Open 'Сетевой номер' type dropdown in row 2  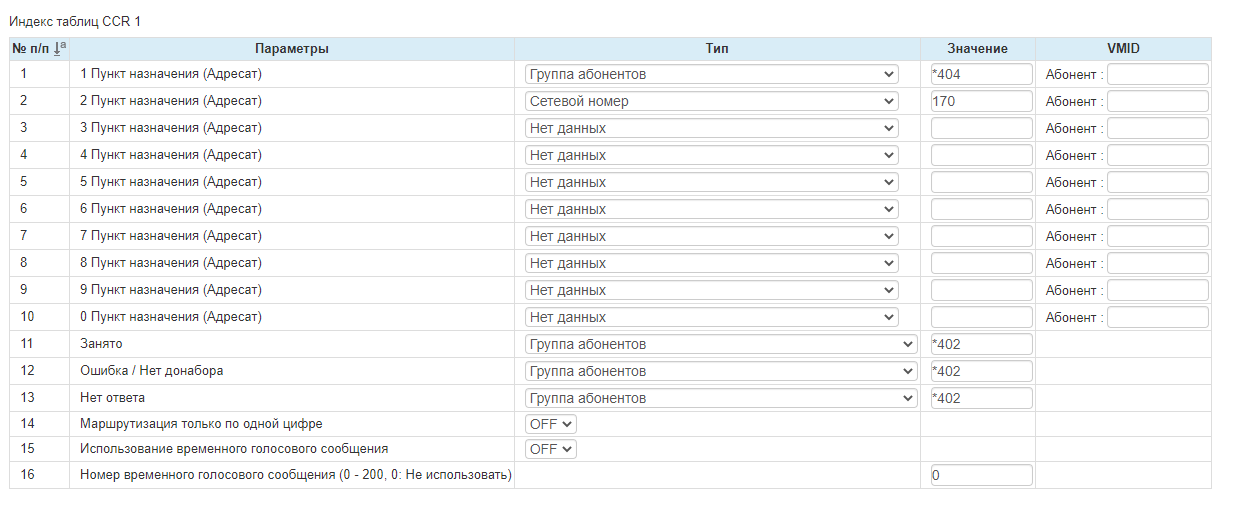tap(712, 101)
